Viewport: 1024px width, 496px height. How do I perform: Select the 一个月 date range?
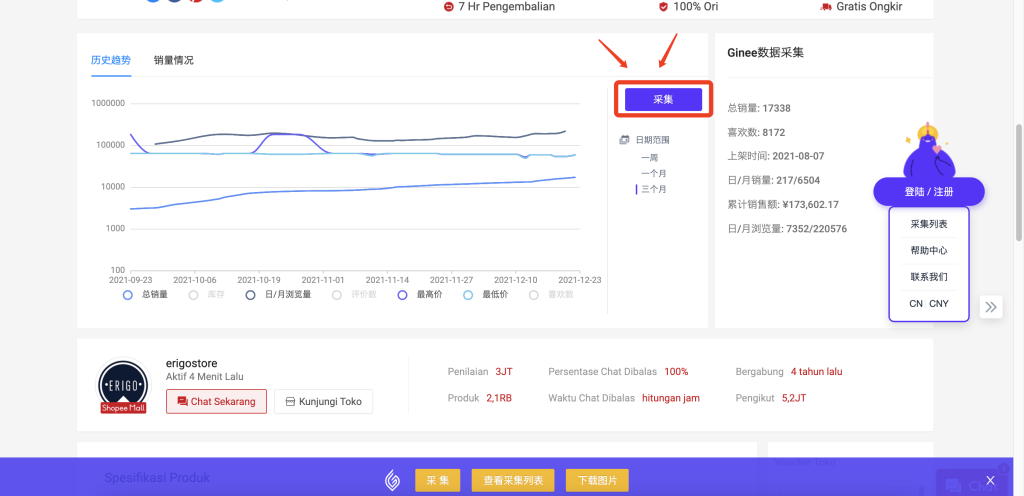coord(654,173)
